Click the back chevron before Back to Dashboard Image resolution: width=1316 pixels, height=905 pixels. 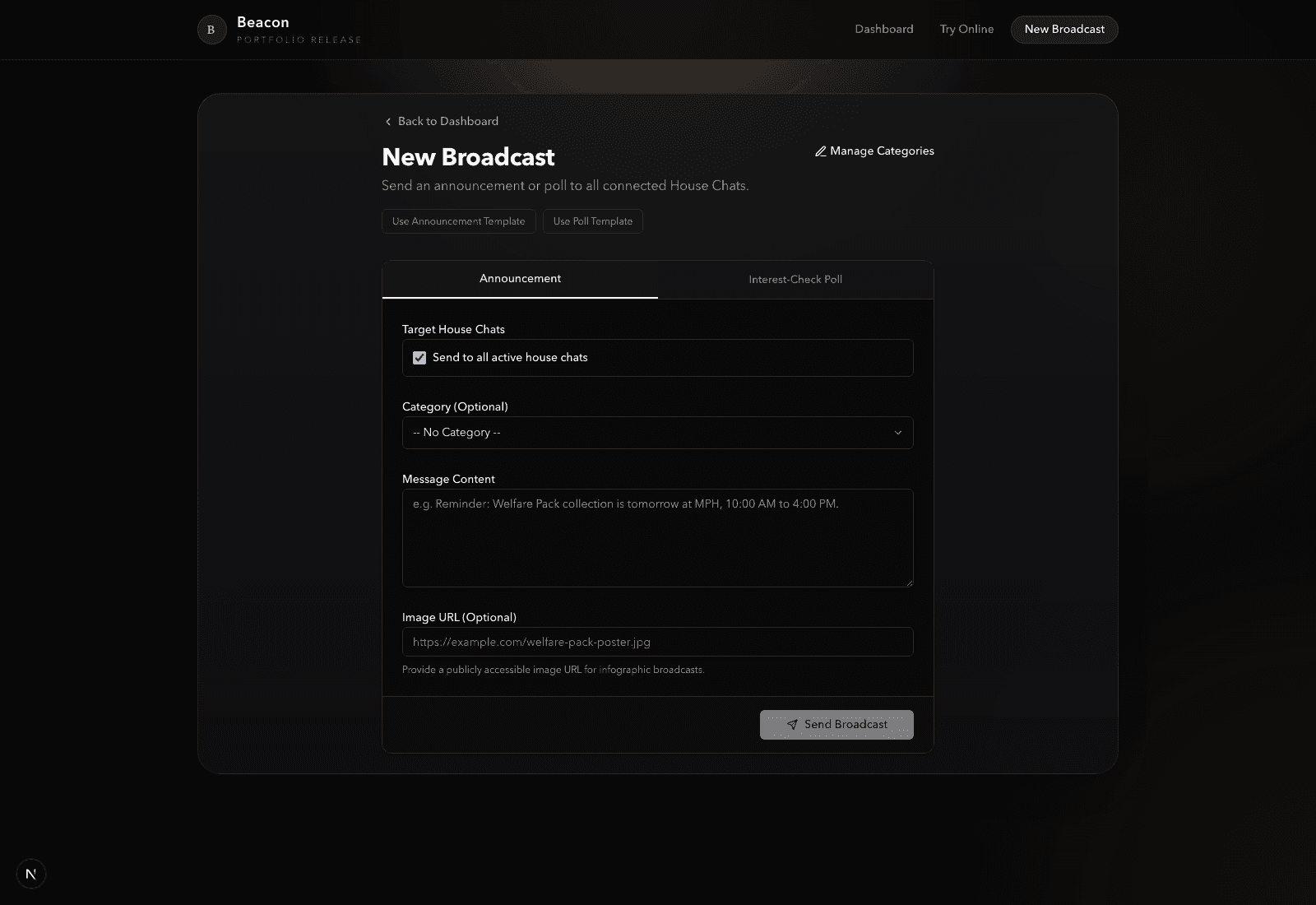click(x=387, y=121)
